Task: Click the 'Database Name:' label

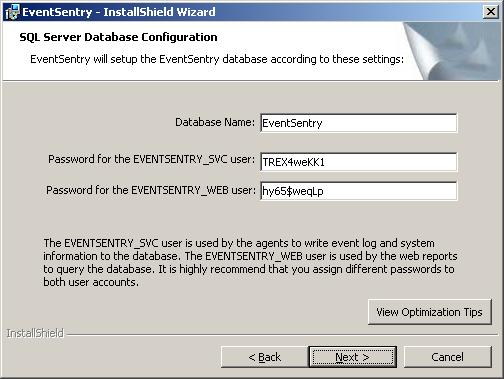Action: click(215, 122)
